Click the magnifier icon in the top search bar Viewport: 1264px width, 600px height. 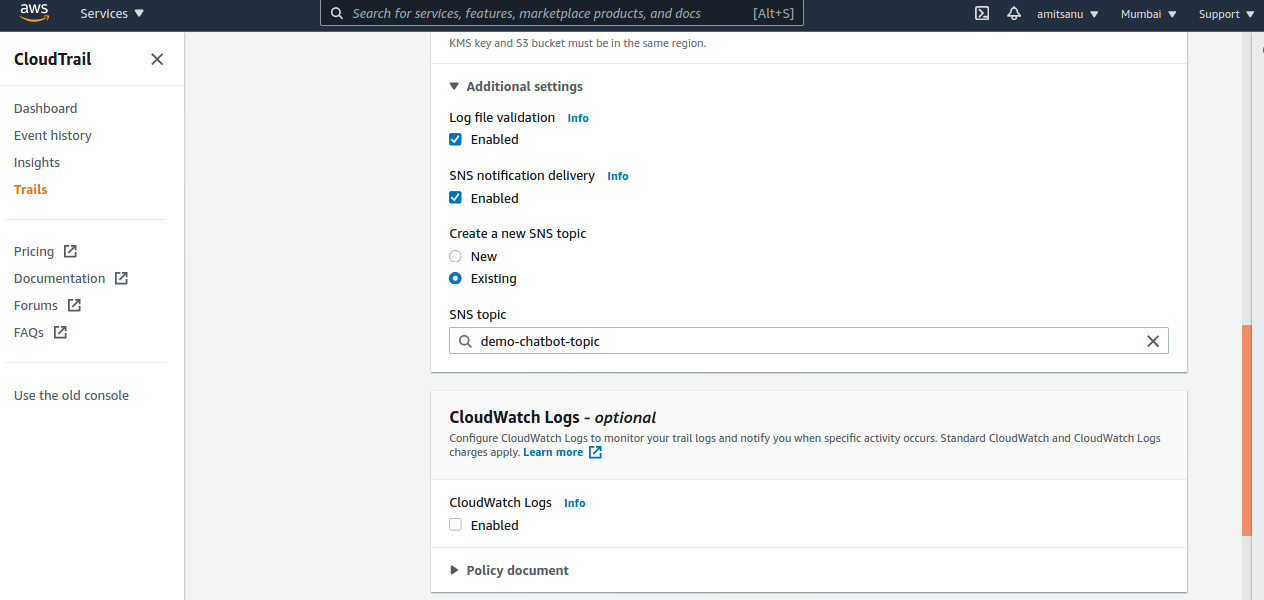pyautogui.click(x=336, y=14)
